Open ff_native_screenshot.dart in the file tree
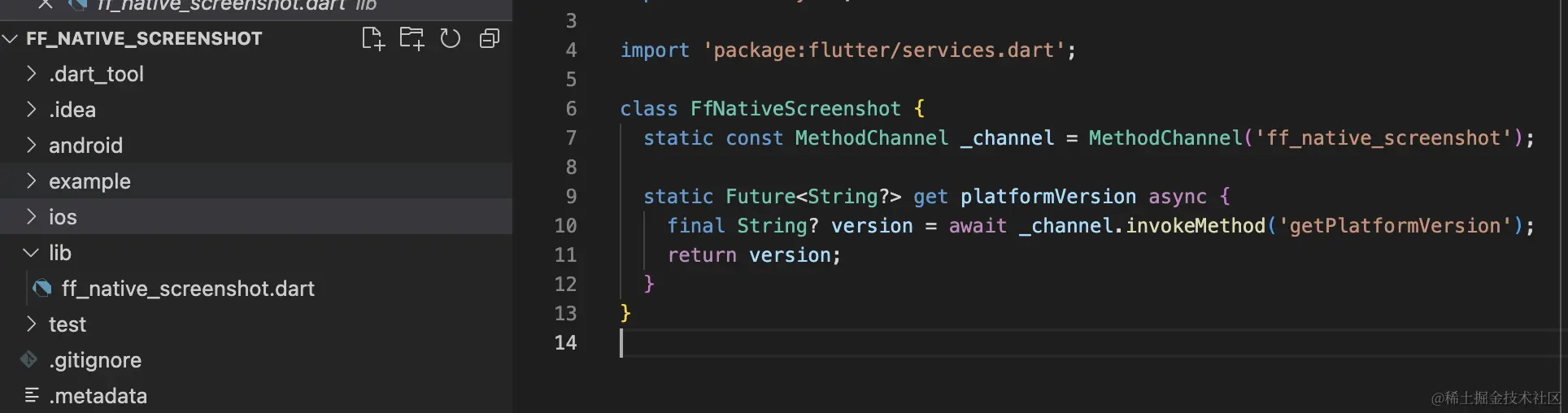Image resolution: width=1568 pixels, height=413 pixels. (188, 289)
